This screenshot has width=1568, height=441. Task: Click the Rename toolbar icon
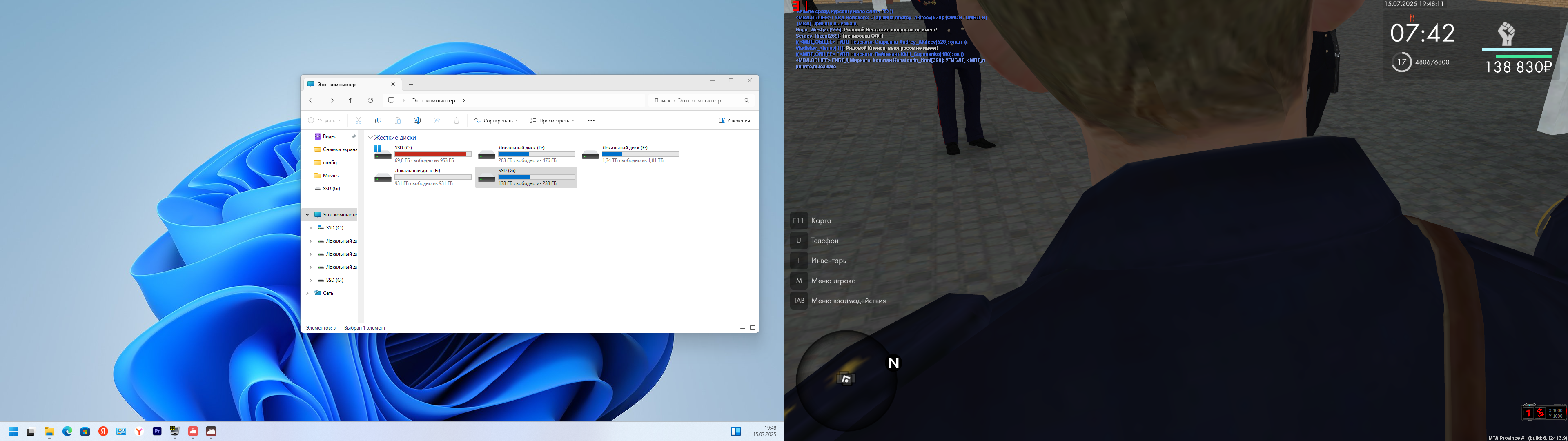pyautogui.click(x=417, y=120)
